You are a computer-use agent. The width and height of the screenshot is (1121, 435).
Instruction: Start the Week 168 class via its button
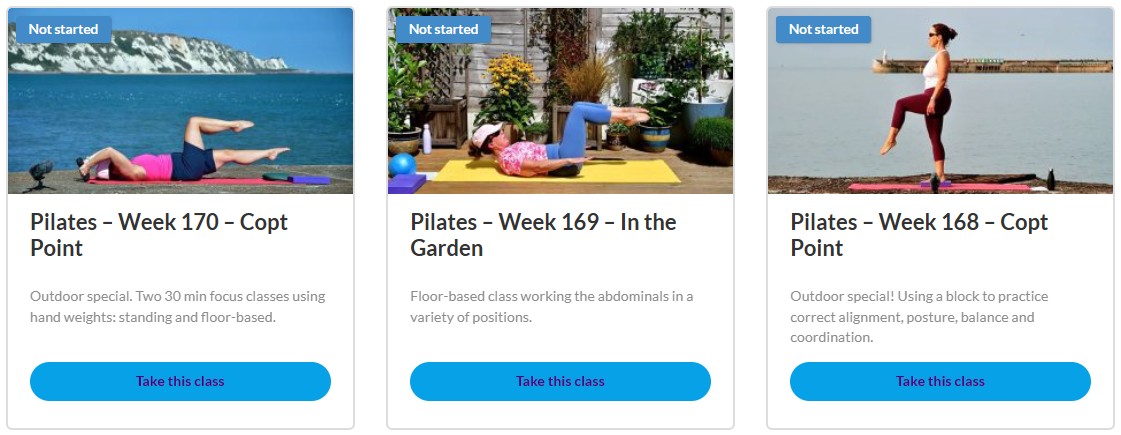(x=940, y=381)
